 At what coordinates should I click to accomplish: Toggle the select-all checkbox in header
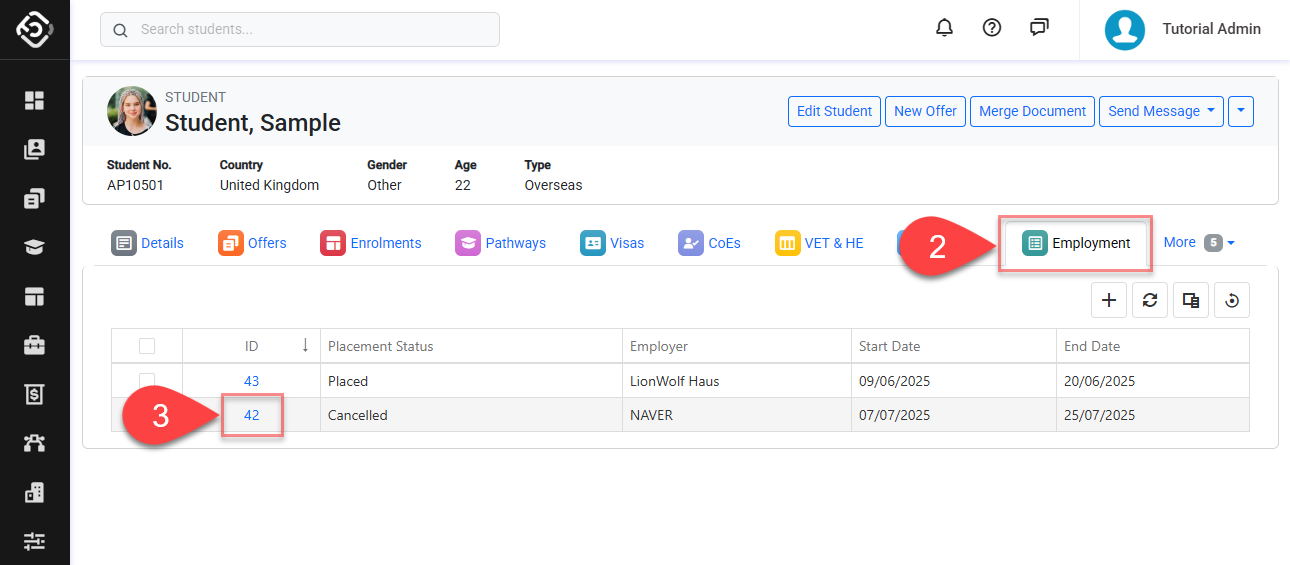(x=147, y=346)
